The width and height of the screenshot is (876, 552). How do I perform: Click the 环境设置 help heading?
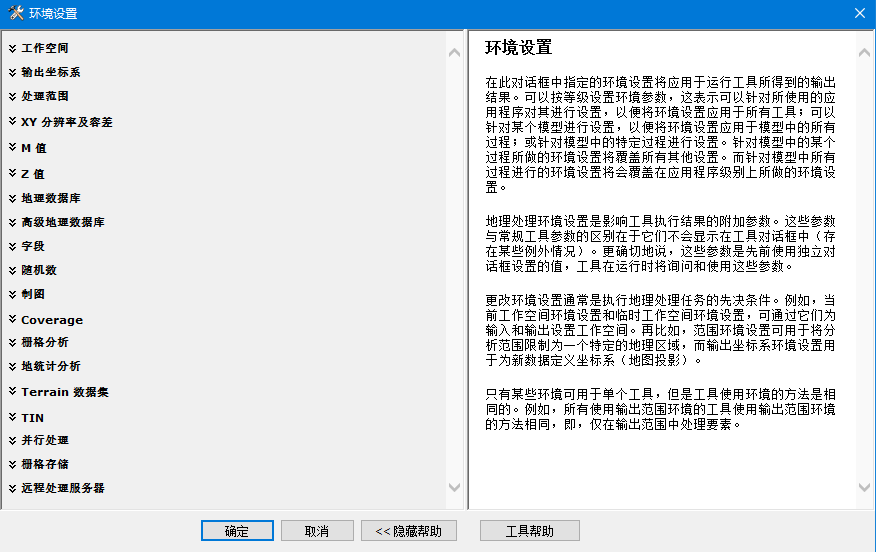[518, 47]
